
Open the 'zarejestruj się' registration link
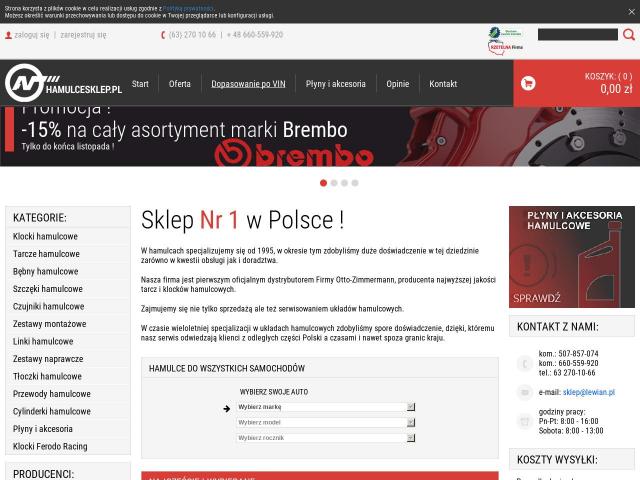coord(83,35)
